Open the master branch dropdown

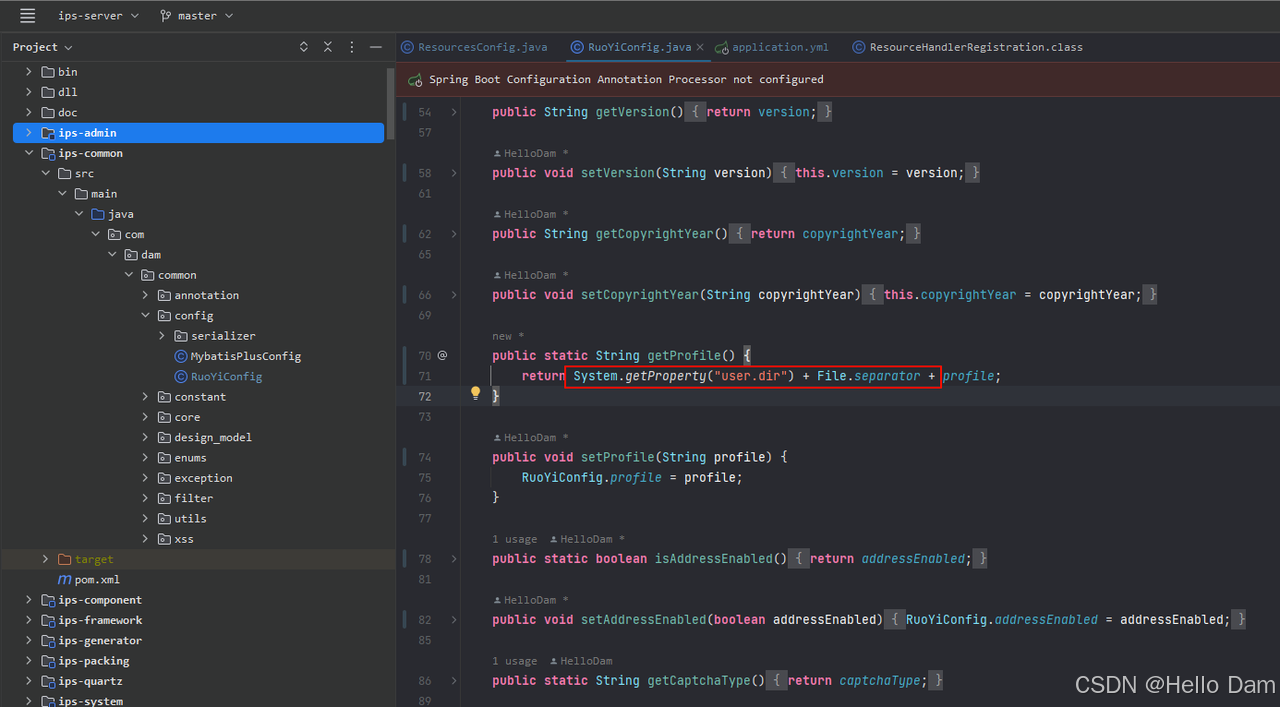coord(196,16)
